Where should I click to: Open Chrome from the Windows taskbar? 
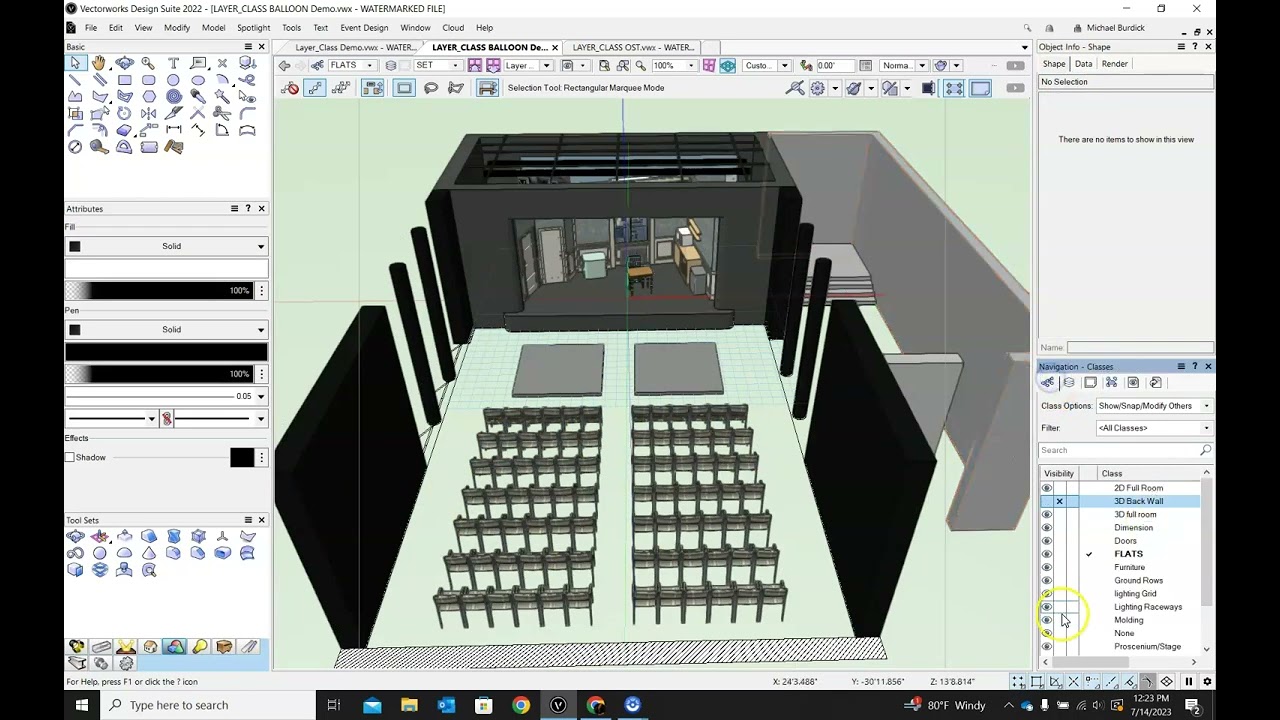pos(521,705)
